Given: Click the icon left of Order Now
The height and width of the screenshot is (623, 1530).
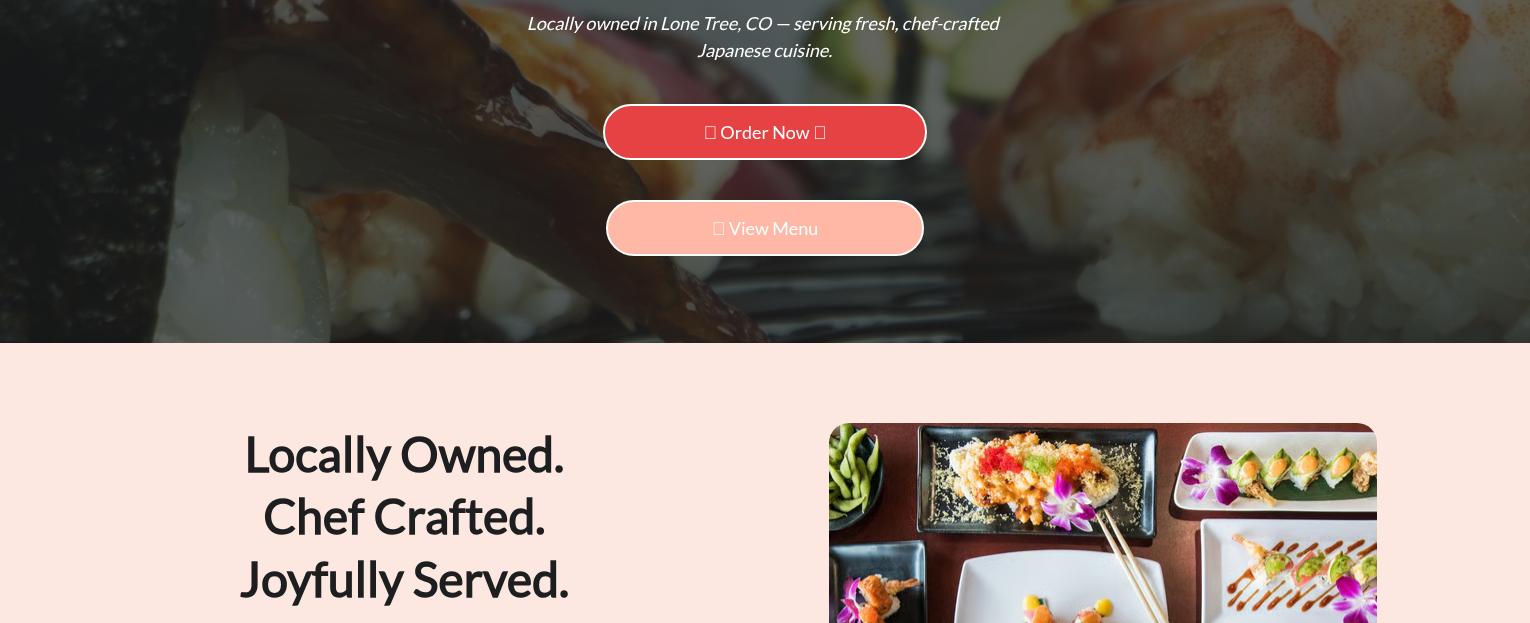Looking at the screenshot, I should 710,132.
